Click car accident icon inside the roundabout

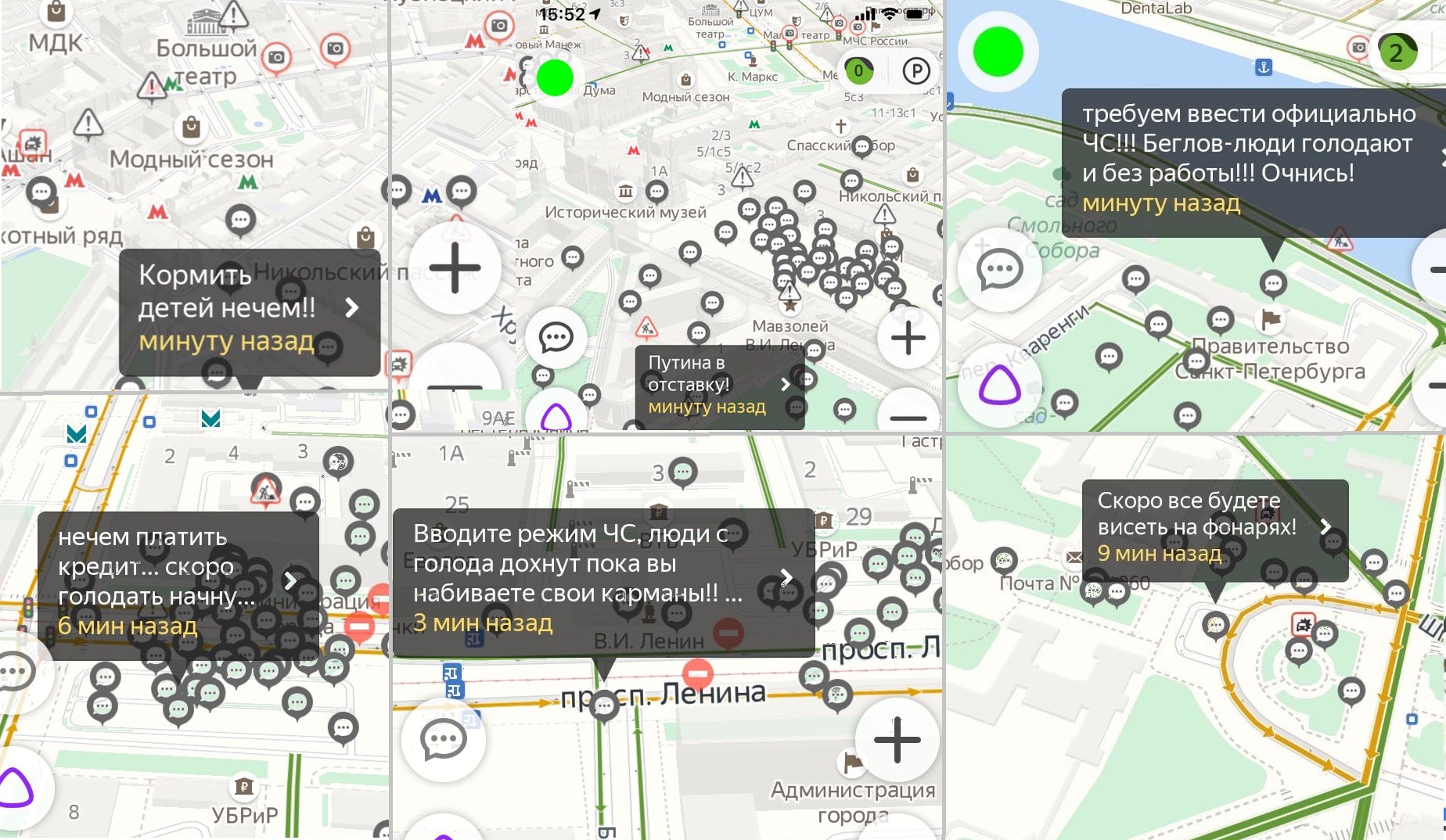coord(1303,624)
